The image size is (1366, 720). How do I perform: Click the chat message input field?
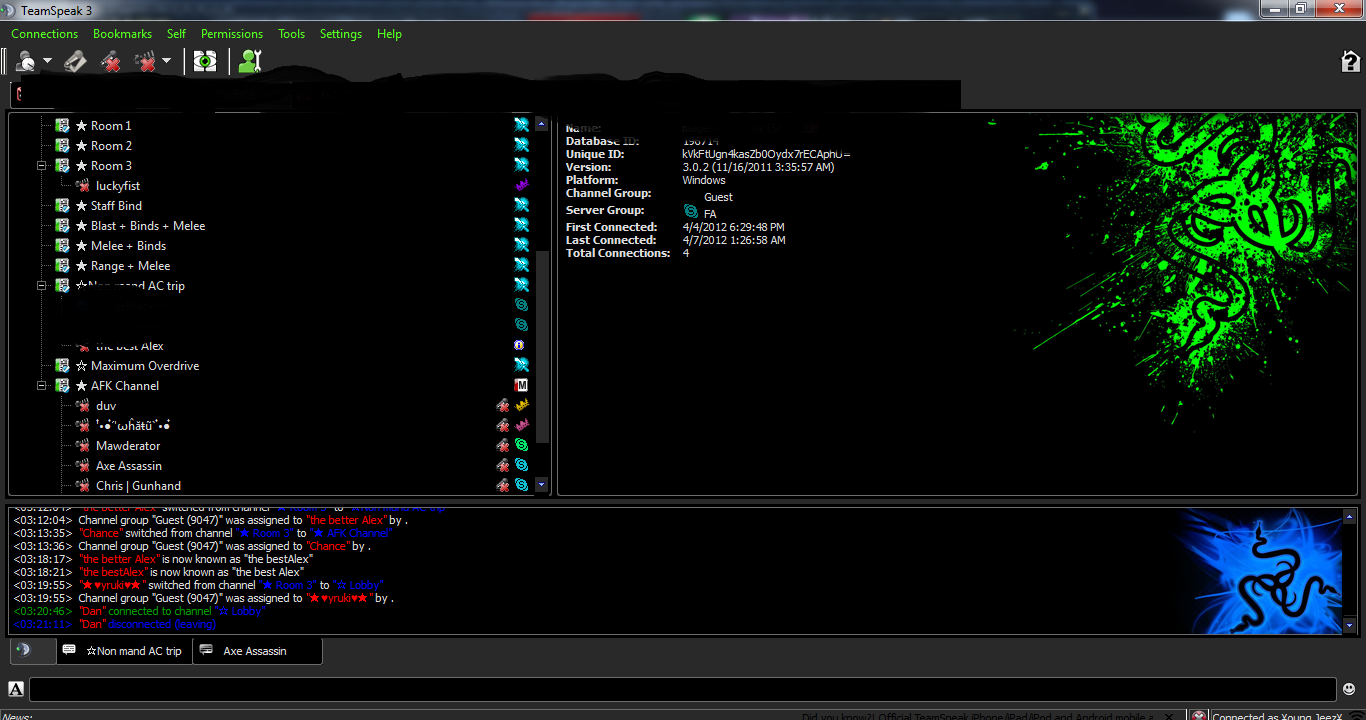point(683,689)
